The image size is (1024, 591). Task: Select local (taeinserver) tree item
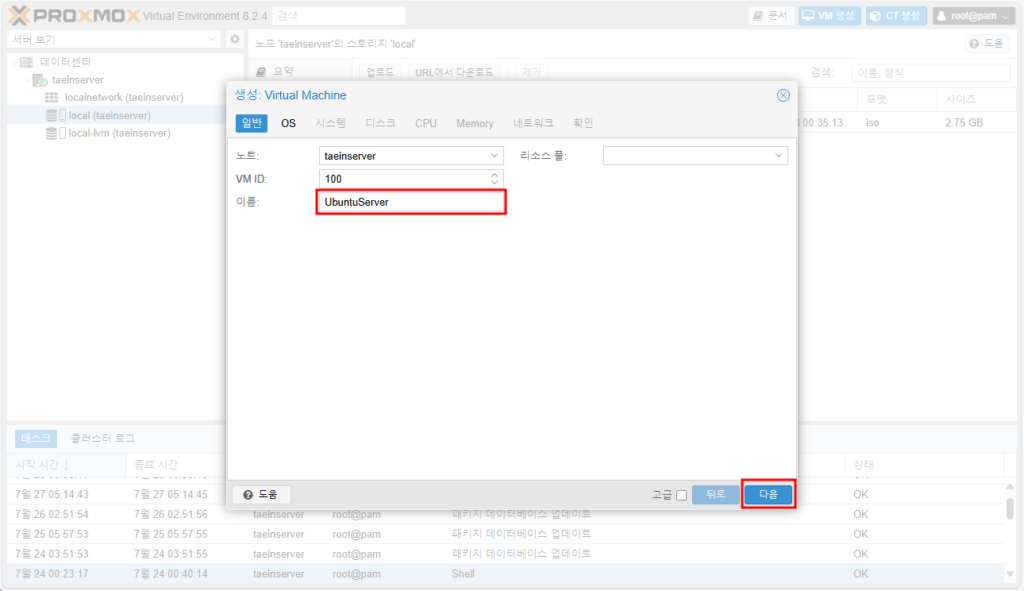[110, 116]
